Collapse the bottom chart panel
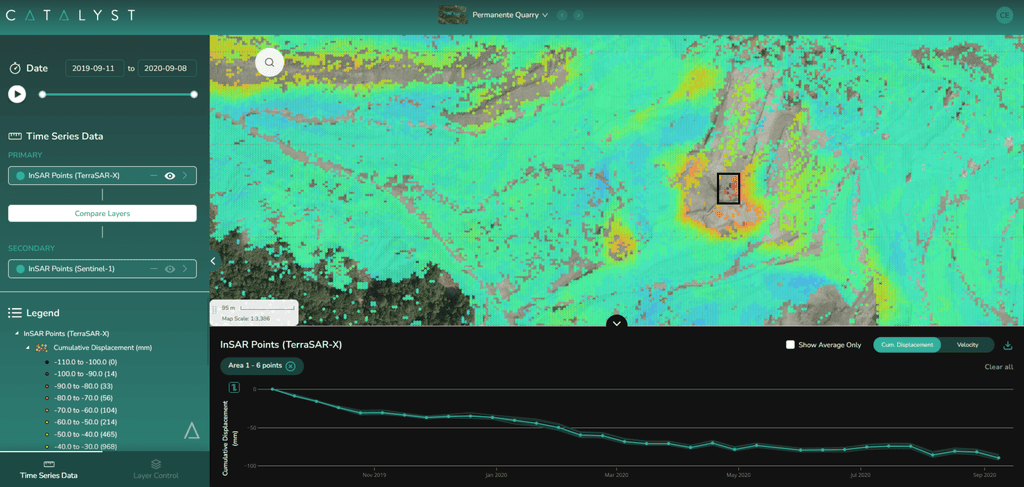The width and height of the screenshot is (1024, 487). click(616, 322)
